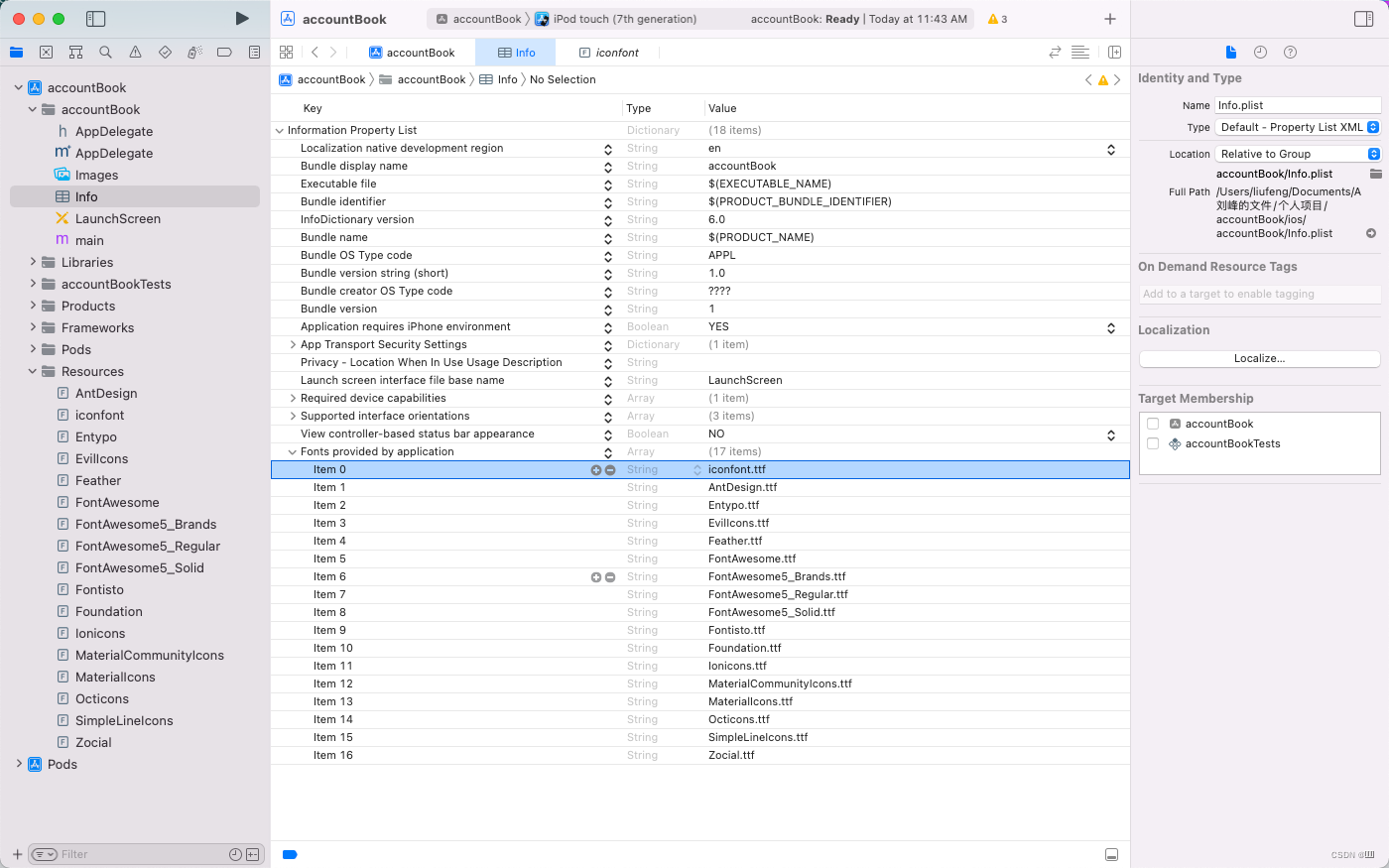Viewport: 1389px width, 868px height.
Task: Toggle the navigator sidebar
Action: pyautogui.click(x=96, y=19)
